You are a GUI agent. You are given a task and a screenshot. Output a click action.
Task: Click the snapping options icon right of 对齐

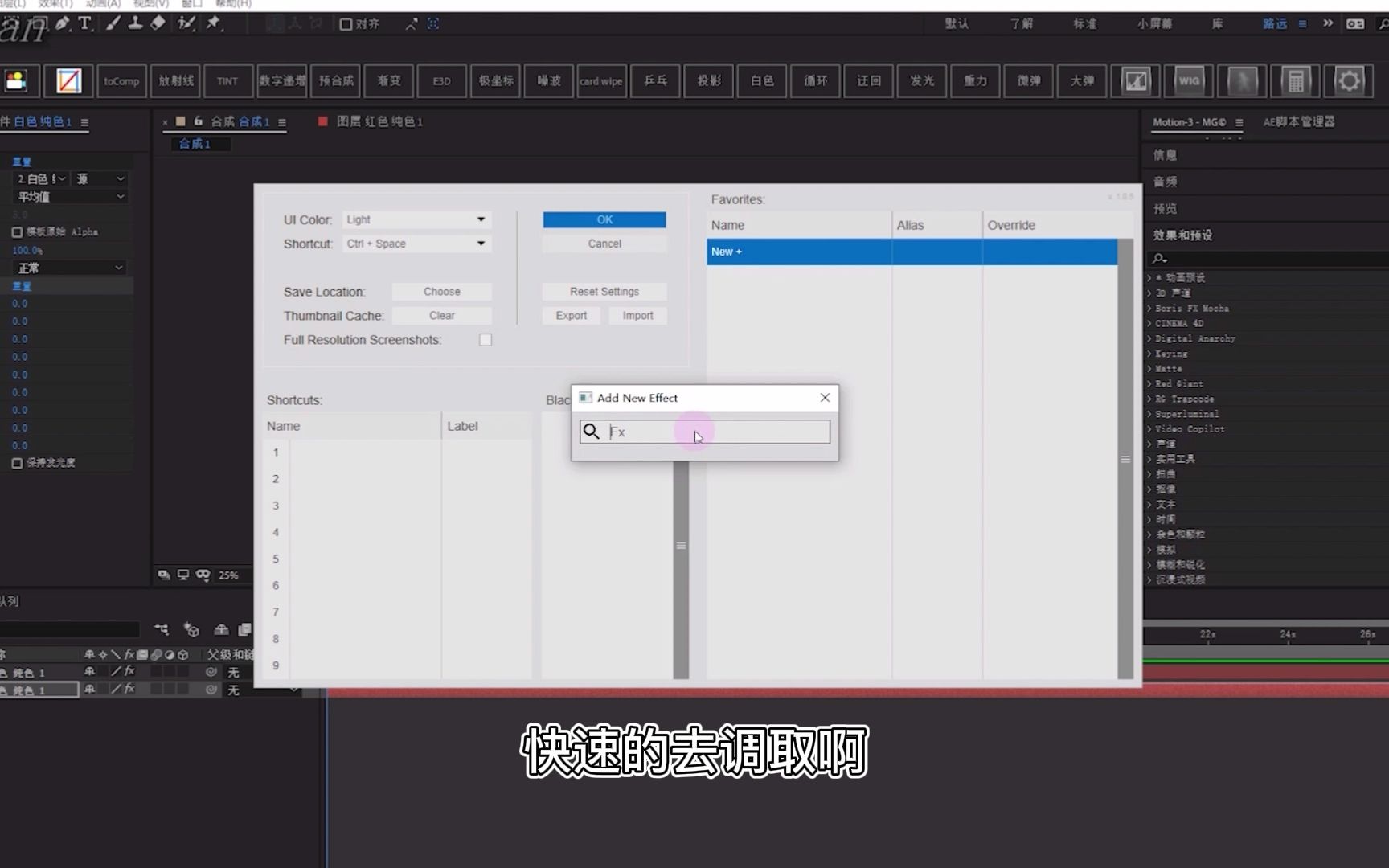pos(412,24)
